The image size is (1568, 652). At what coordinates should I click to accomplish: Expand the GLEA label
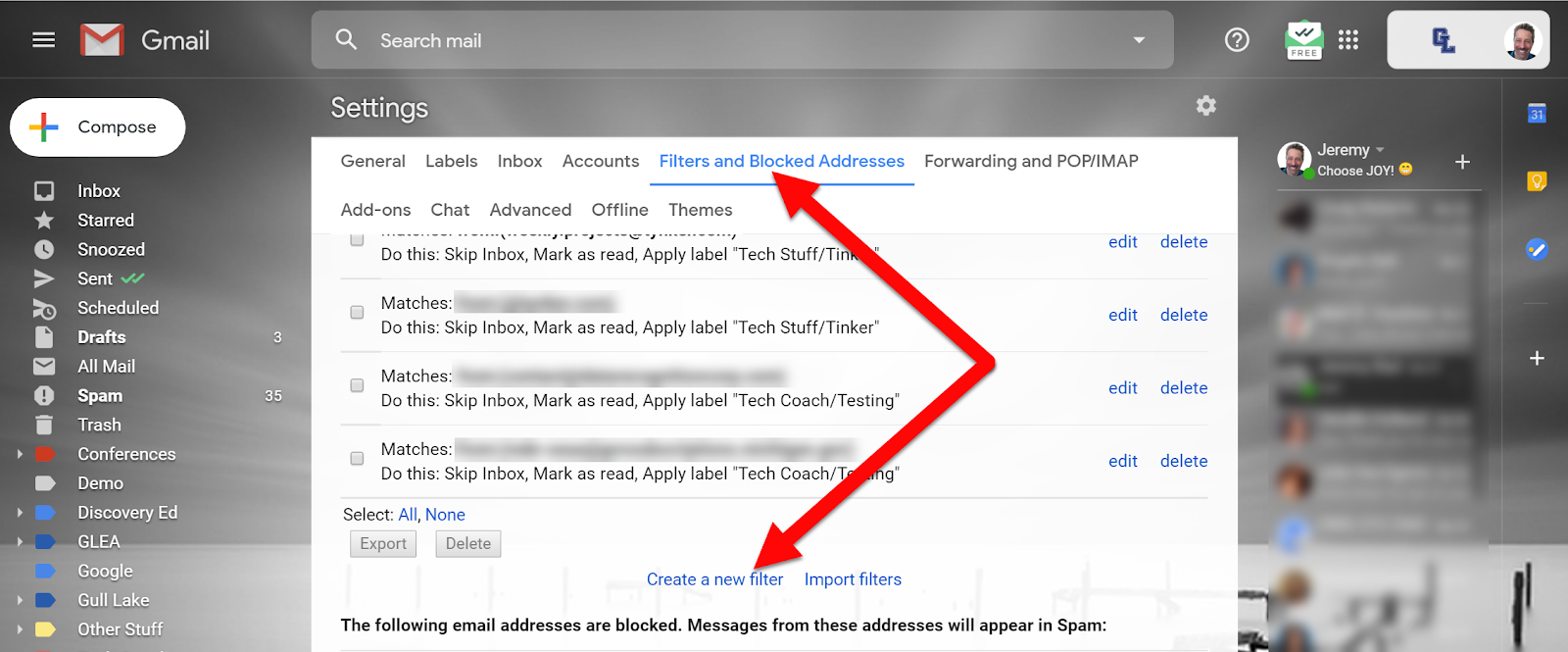point(20,541)
